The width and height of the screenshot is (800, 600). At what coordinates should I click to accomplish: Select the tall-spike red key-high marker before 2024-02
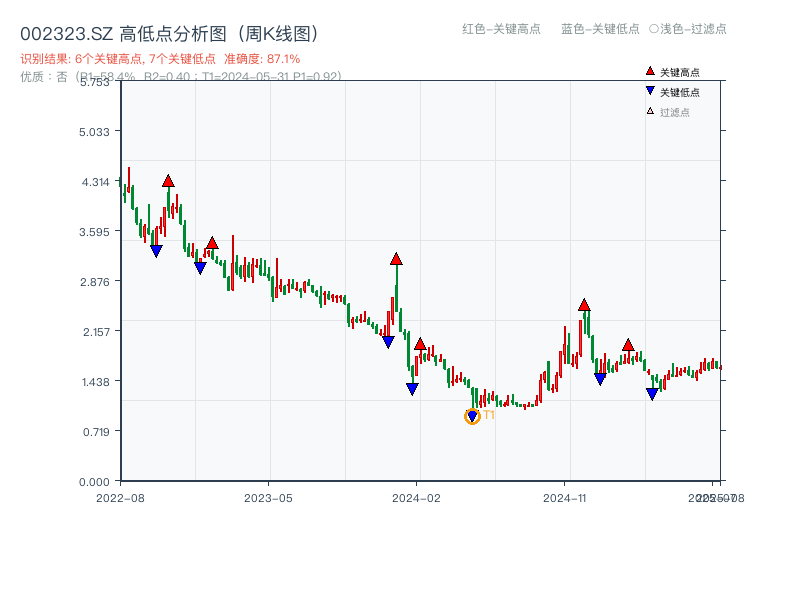[x=396, y=259]
